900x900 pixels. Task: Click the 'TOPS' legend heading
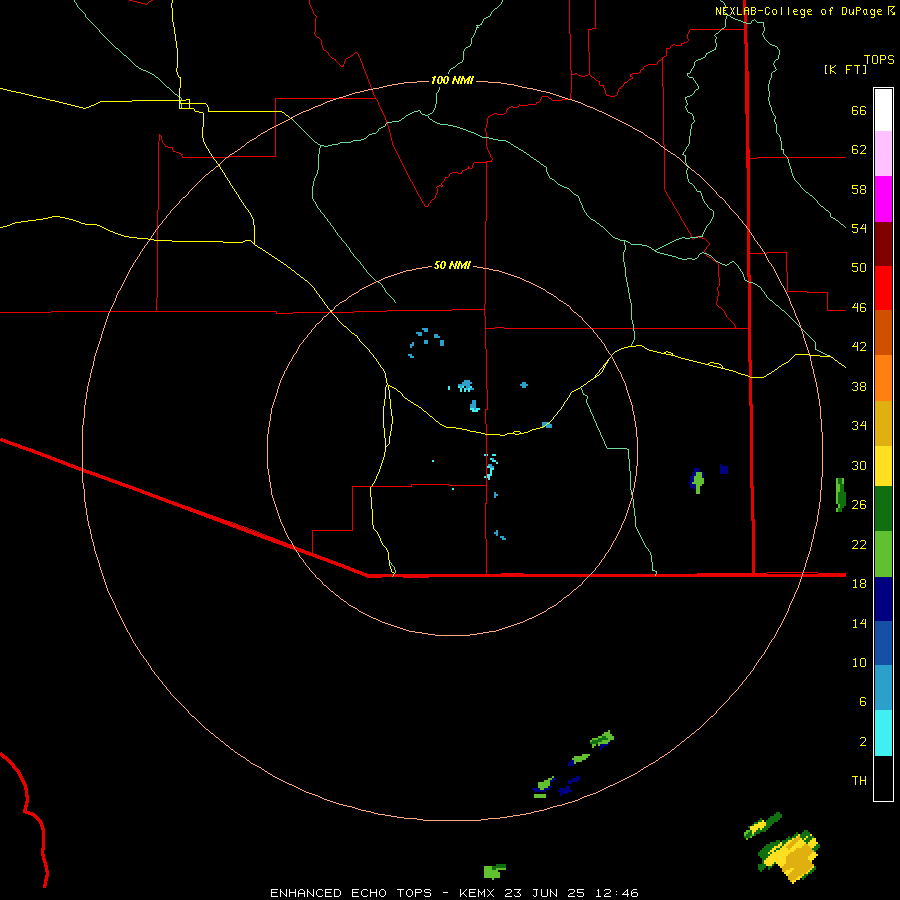pos(879,60)
